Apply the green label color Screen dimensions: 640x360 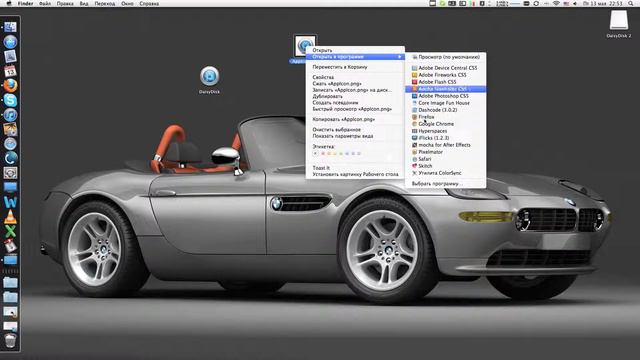pos(341,153)
